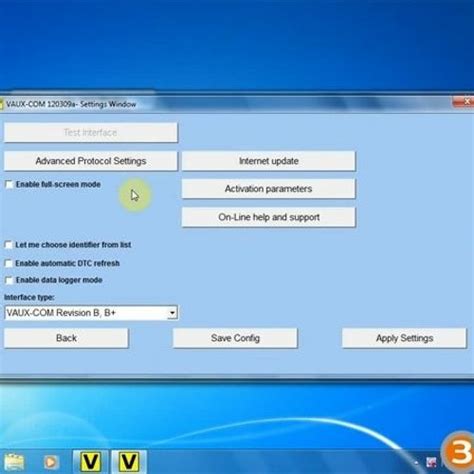Switch to the first VAUX-COM taskbar icon
This screenshot has height=474, width=474.
point(90,462)
